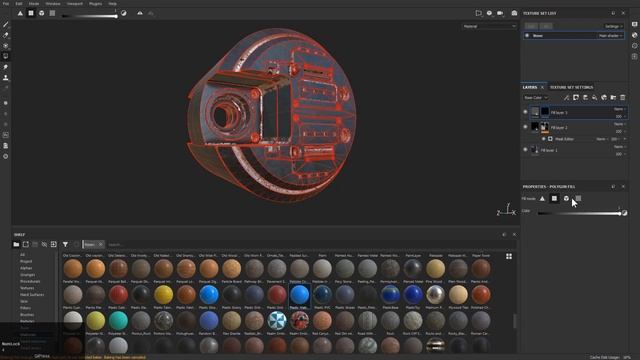Hide Fill layer 2 with eye icon

526,127
